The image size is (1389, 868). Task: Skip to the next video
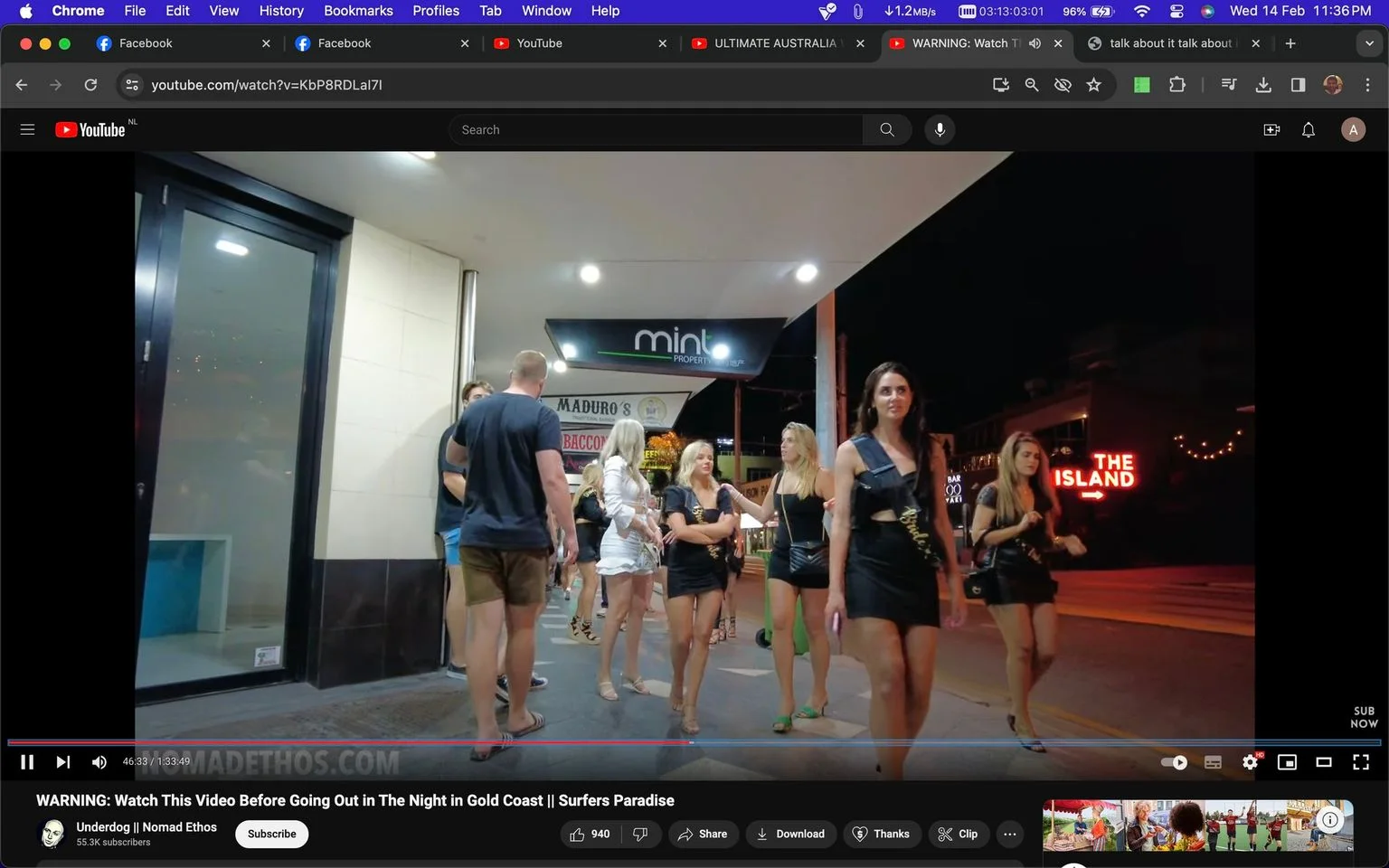62,762
